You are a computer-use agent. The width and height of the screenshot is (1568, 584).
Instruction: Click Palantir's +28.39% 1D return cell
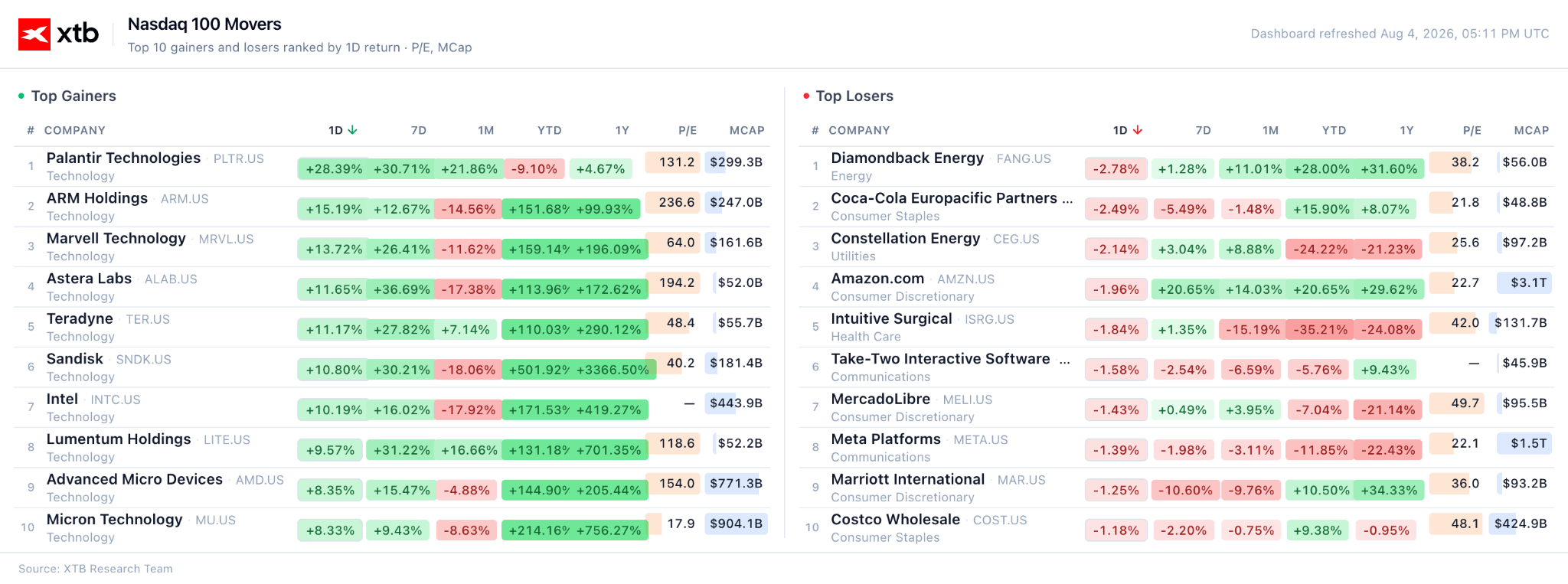point(334,169)
